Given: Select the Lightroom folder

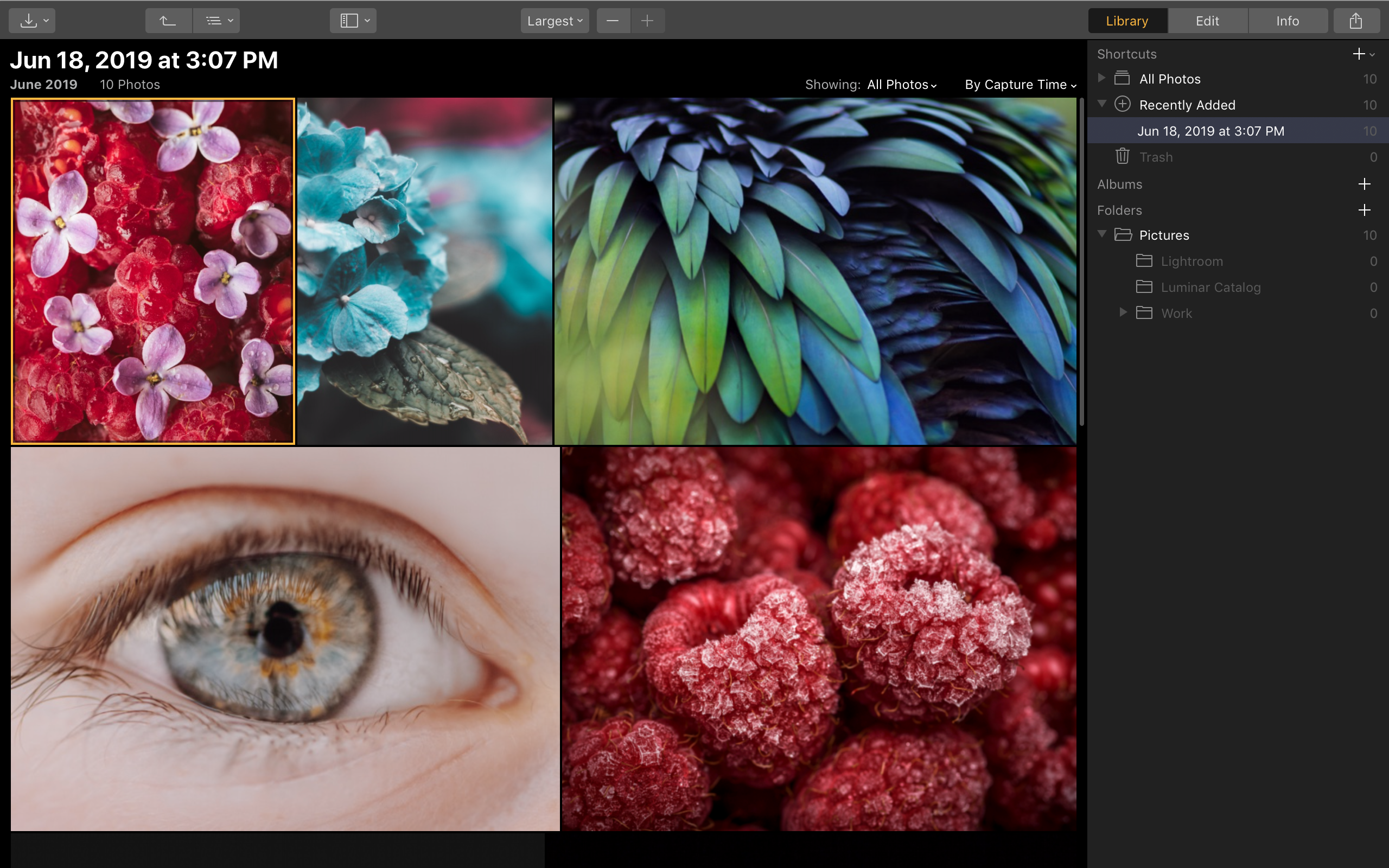Looking at the screenshot, I should pyautogui.click(x=1192, y=260).
